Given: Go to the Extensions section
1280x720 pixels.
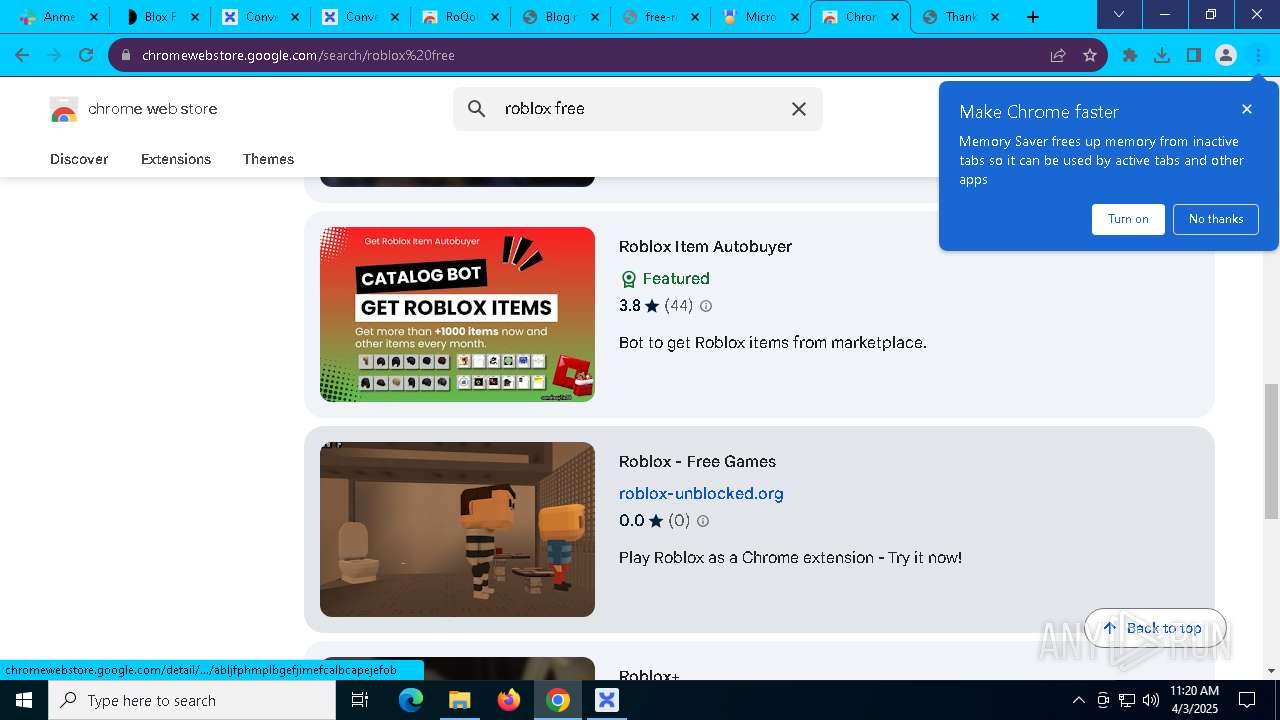Looking at the screenshot, I should coord(176,159).
